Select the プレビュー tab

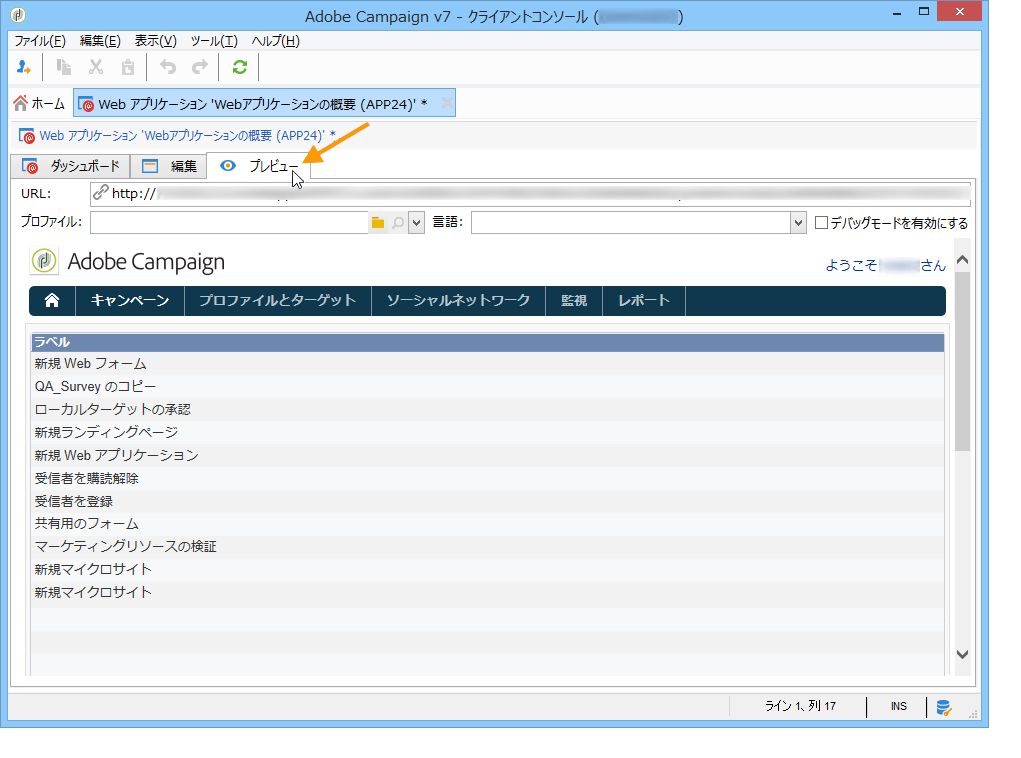[x=259, y=166]
